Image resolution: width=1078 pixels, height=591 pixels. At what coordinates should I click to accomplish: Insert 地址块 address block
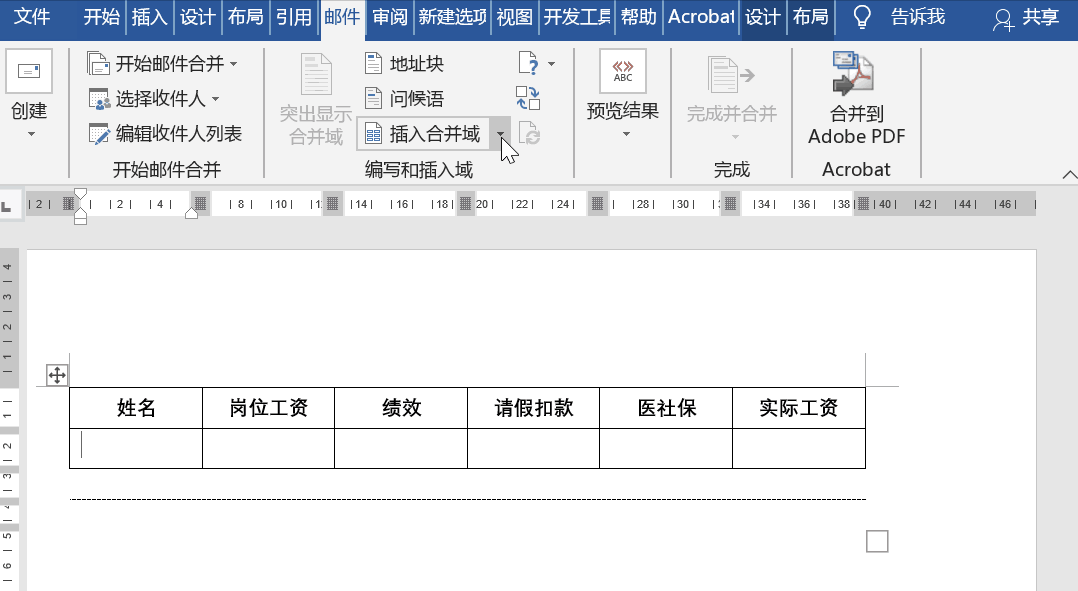(404, 64)
